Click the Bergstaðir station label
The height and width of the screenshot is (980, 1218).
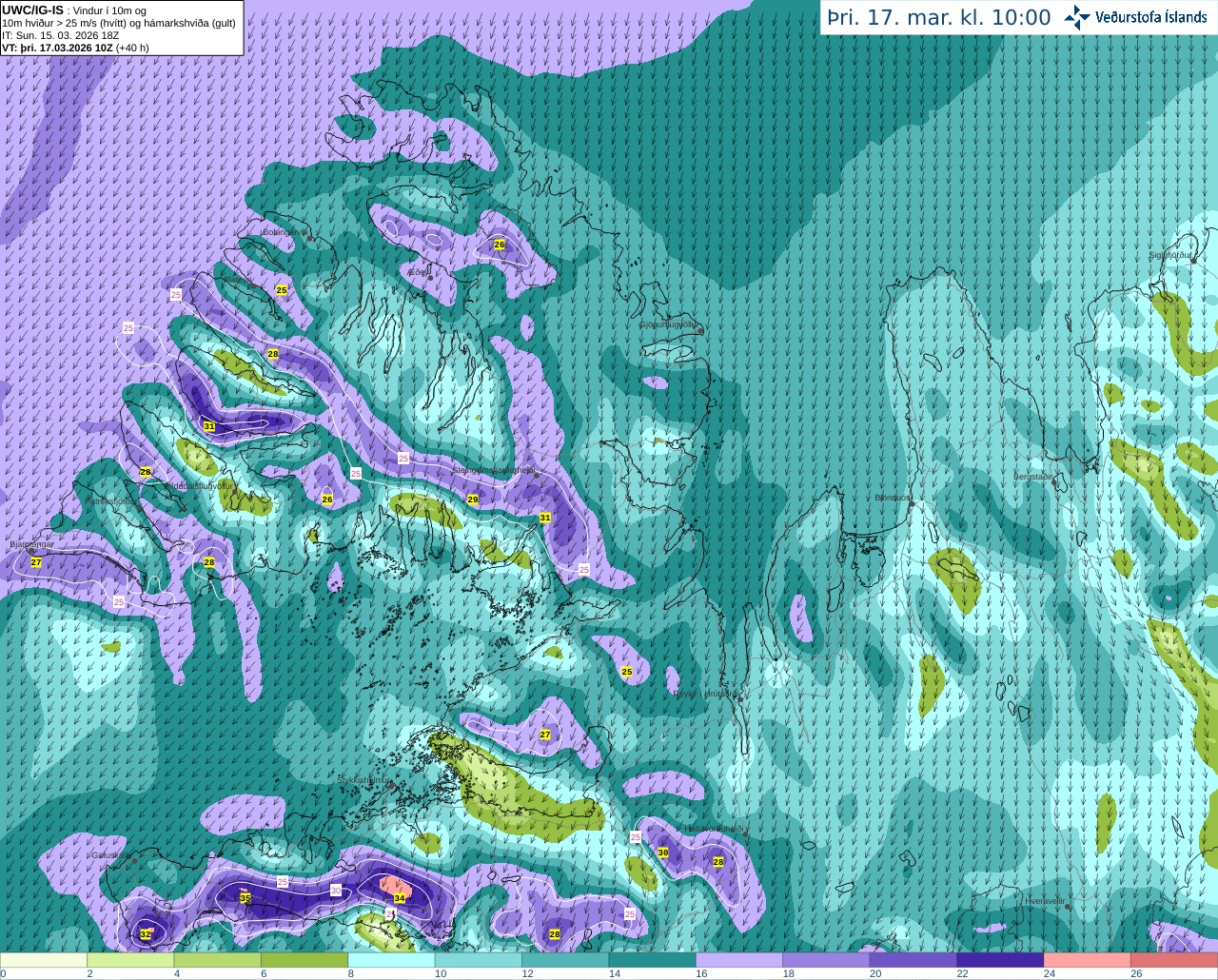tap(1033, 476)
